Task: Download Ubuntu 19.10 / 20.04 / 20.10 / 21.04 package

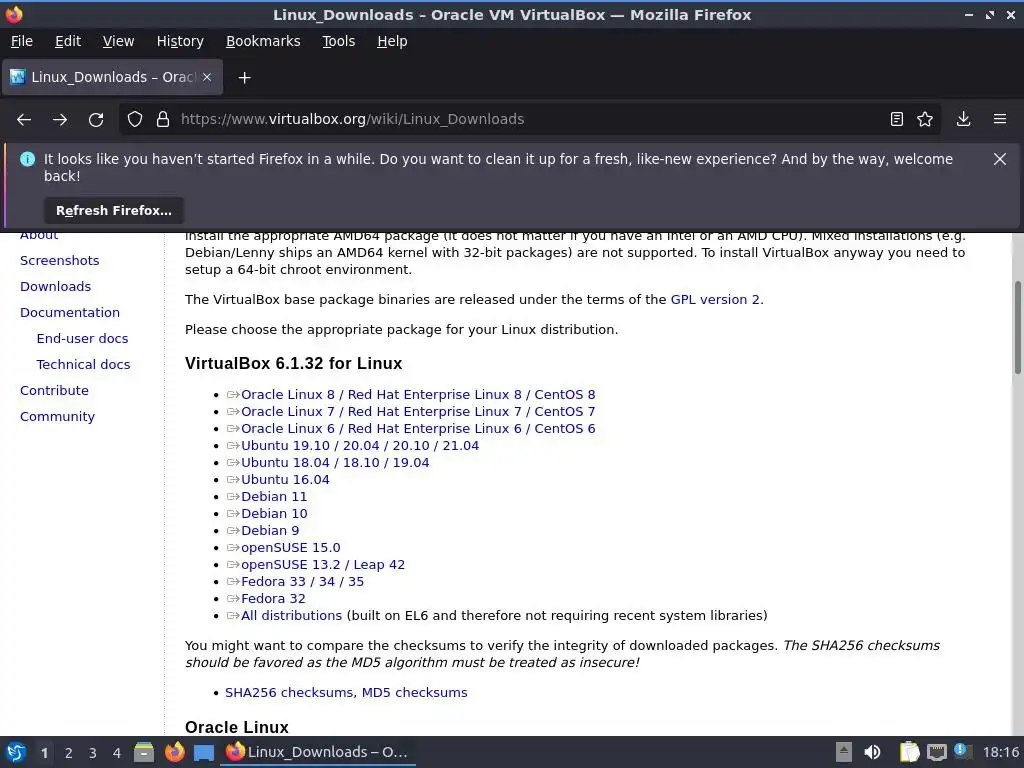Action: tap(360, 445)
